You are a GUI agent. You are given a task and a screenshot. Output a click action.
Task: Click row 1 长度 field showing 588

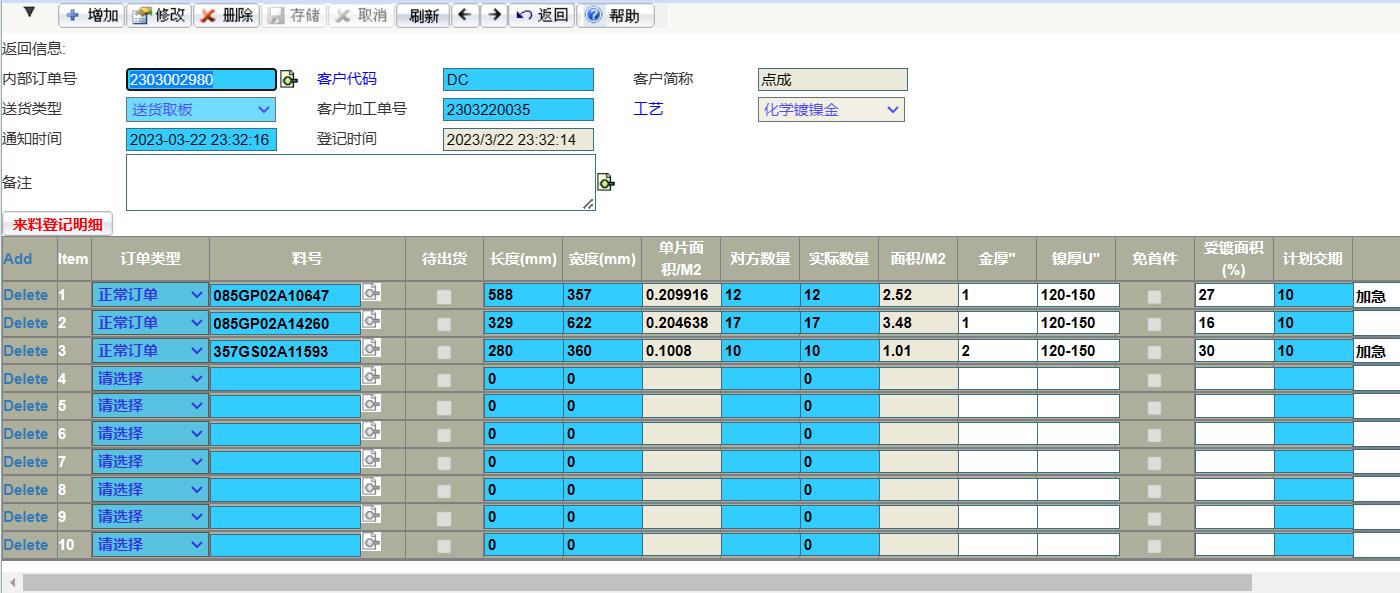tap(523, 295)
